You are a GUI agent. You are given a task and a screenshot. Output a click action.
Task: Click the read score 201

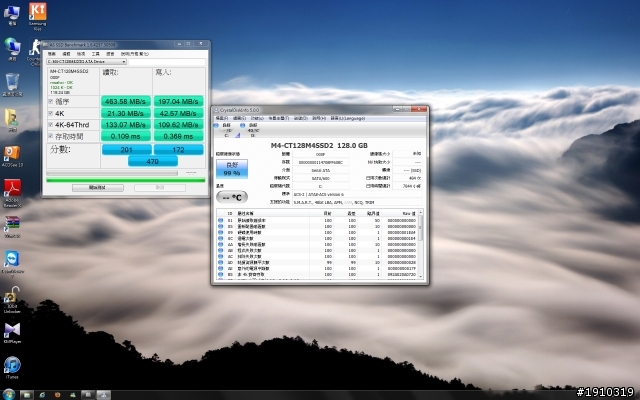click(127, 150)
